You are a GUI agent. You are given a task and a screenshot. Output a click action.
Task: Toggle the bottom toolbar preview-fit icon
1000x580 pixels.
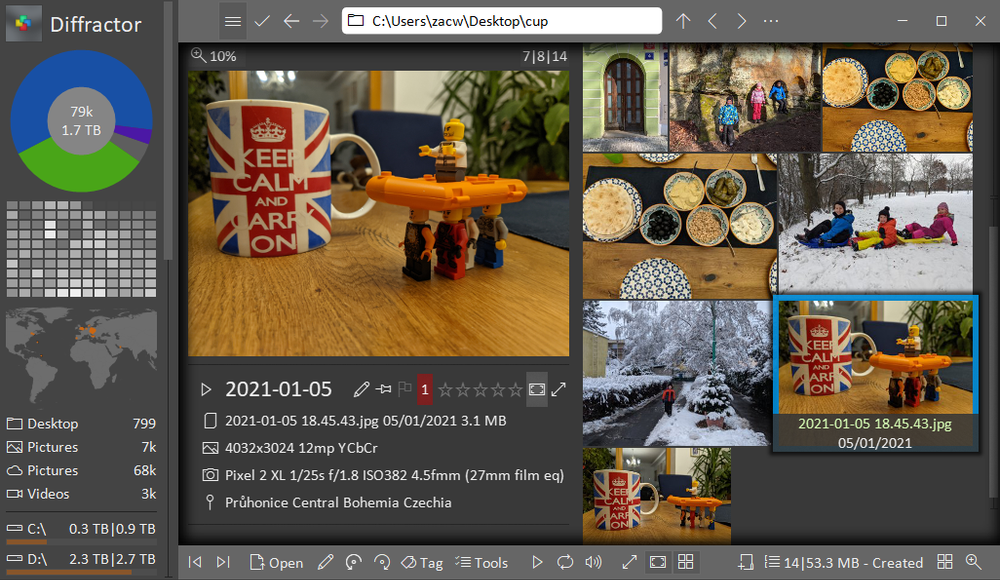click(658, 562)
